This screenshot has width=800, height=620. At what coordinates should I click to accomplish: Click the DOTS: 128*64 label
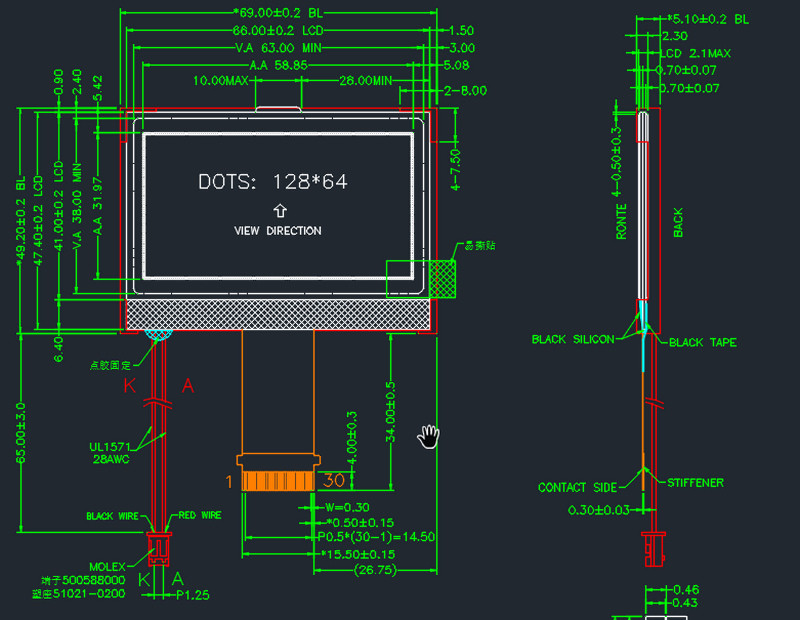click(273, 182)
